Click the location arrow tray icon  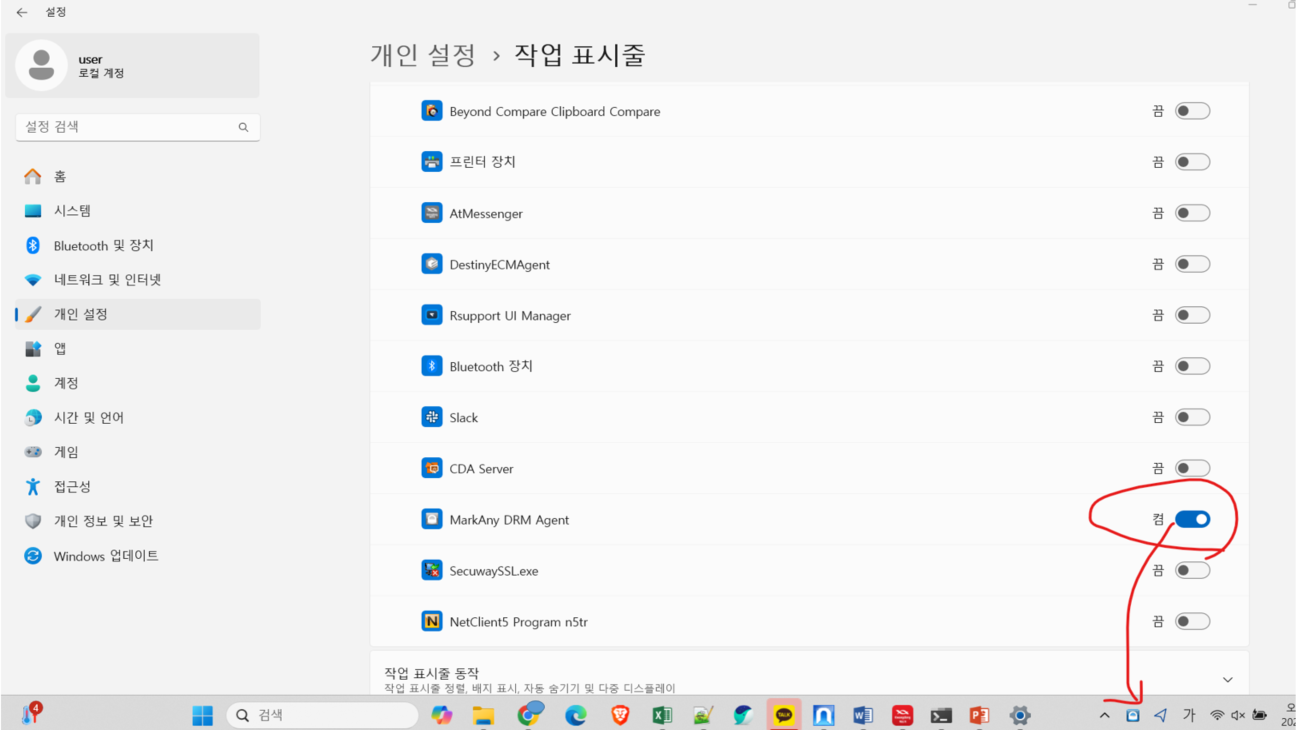click(1160, 715)
